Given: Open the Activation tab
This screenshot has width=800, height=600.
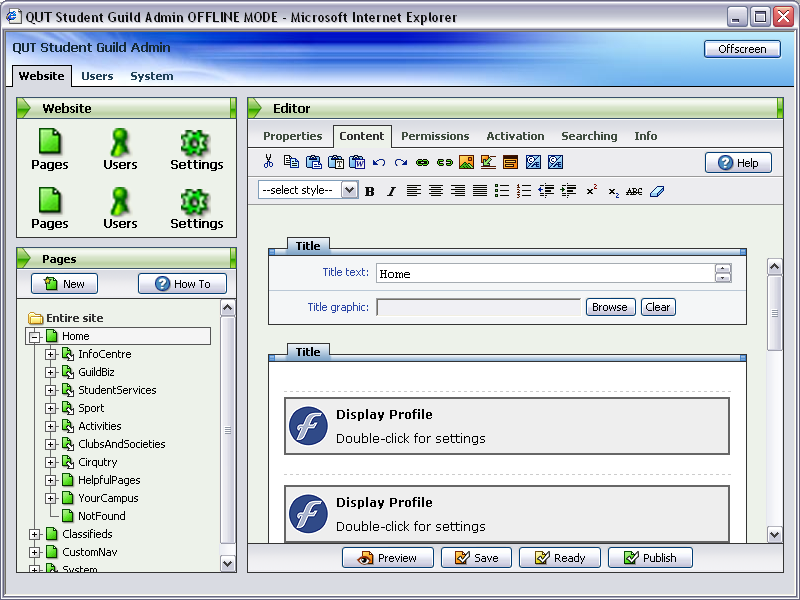Looking at the screenshot, I should click(515, 136).
